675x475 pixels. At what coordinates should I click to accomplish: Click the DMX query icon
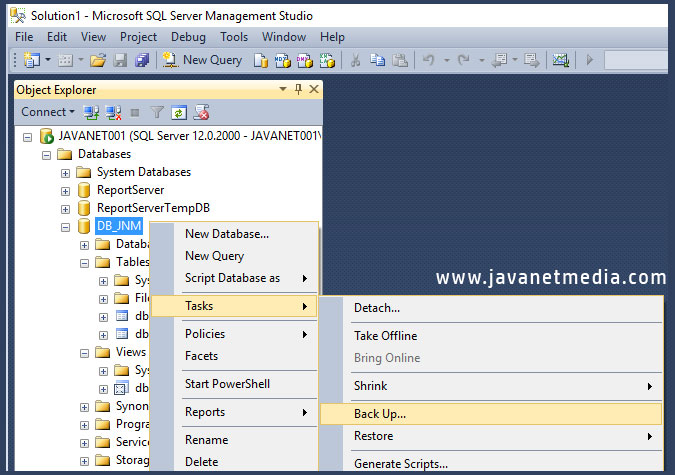305,60
